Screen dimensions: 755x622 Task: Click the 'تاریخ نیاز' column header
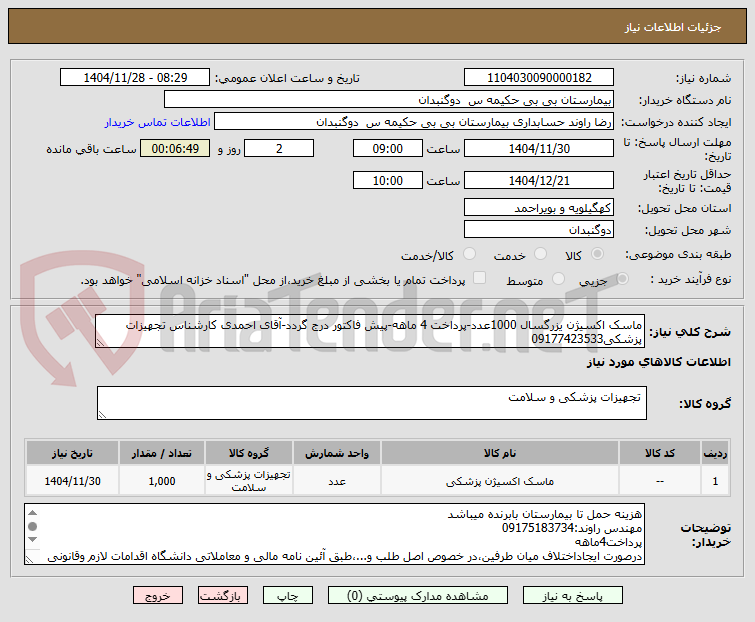point(72,453)
